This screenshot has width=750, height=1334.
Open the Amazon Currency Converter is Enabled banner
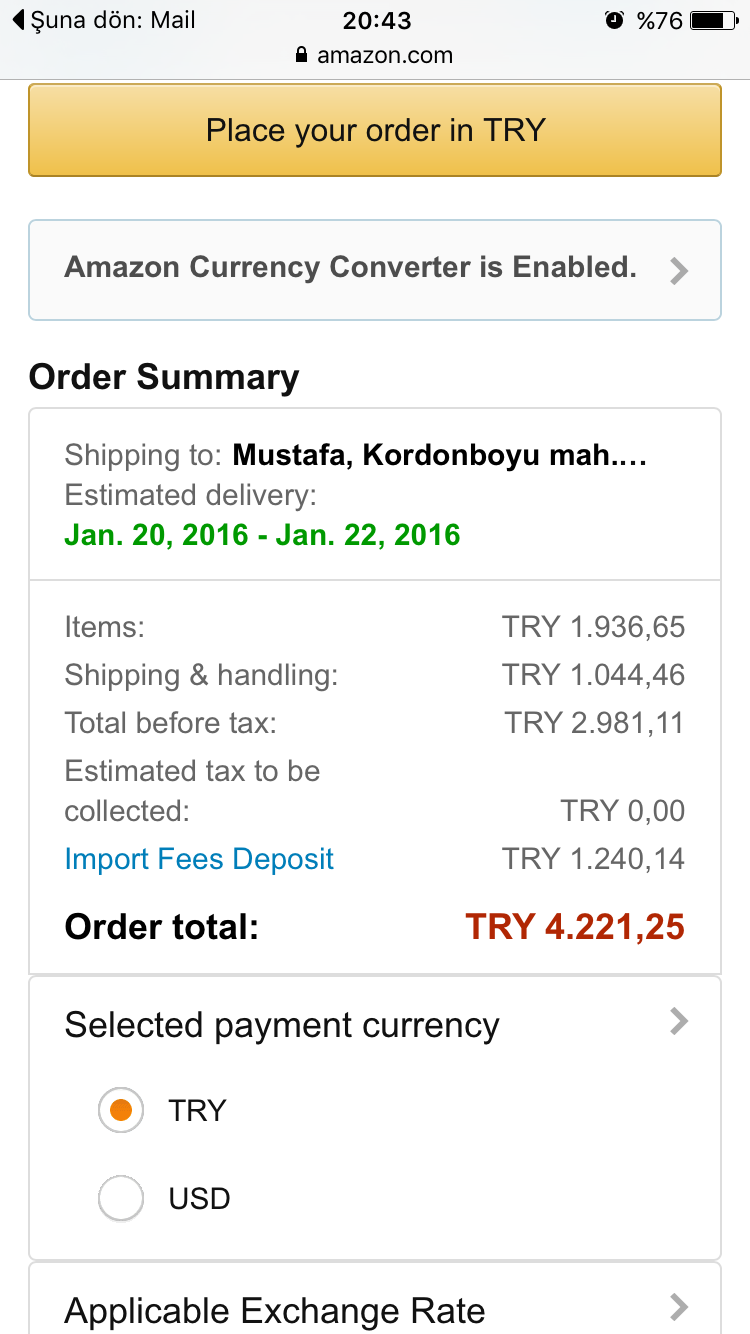[375, 270]
